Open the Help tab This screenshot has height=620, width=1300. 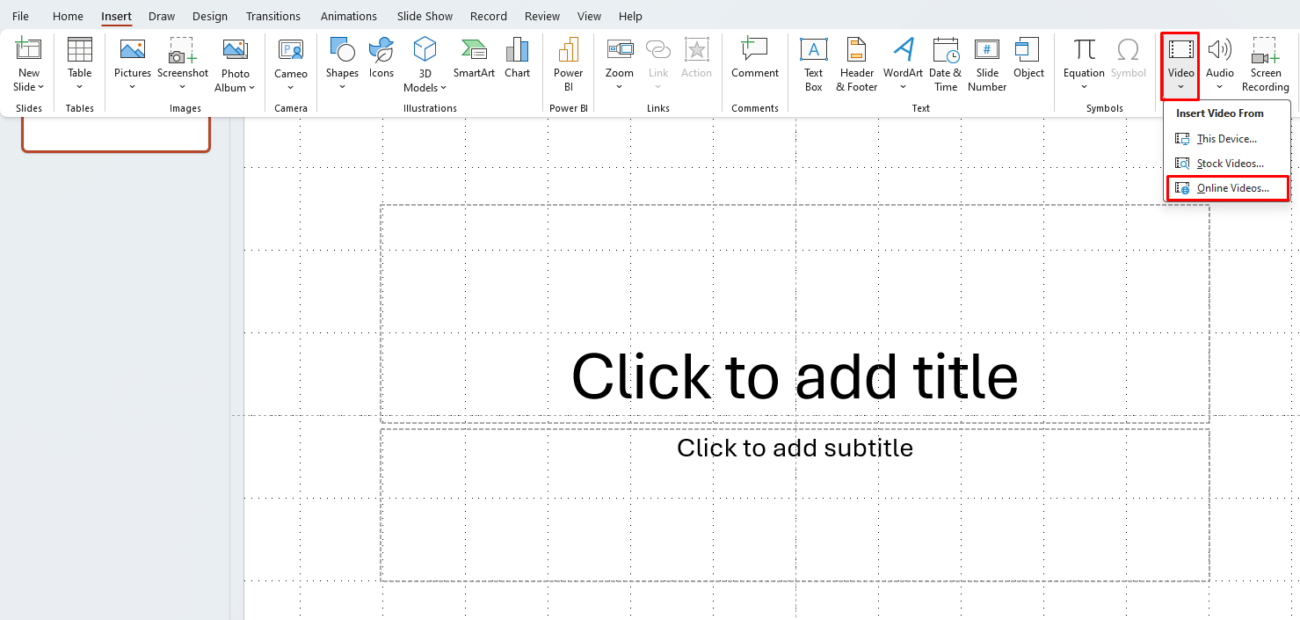[630, 16]
